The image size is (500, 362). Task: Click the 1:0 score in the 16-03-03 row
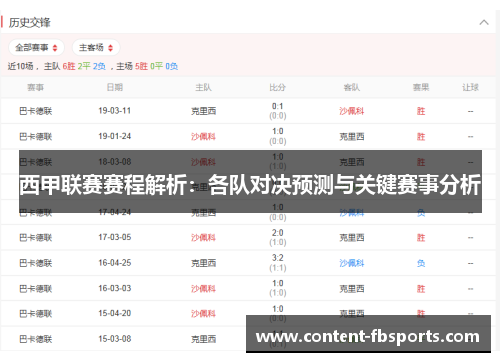click(278, 283)
